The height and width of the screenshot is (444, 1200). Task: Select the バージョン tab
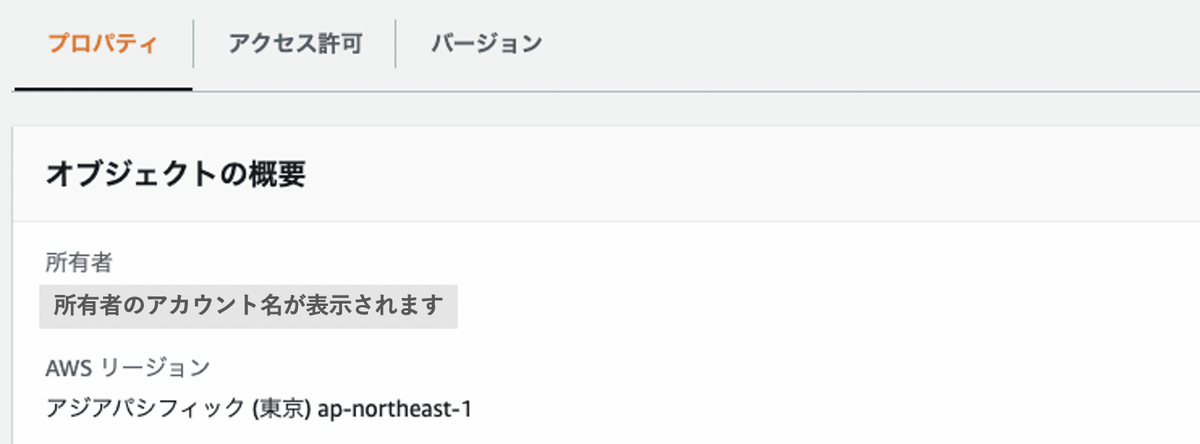[487, 45]
